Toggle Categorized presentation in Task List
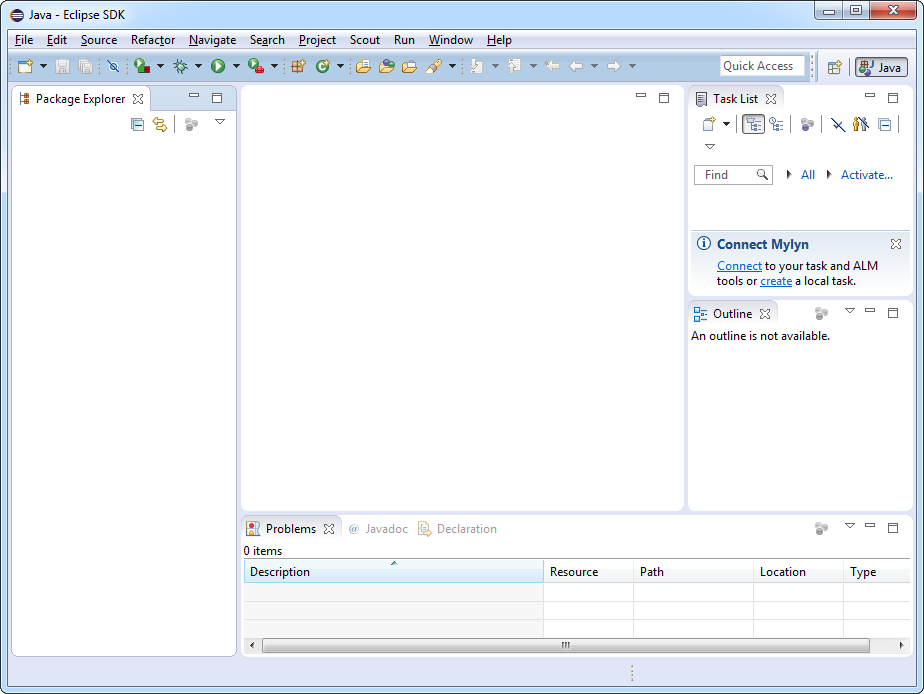 pos(753,124)
